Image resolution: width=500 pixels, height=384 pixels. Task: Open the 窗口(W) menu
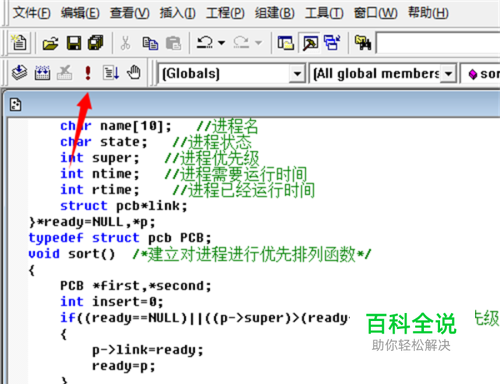pos(375,13)
